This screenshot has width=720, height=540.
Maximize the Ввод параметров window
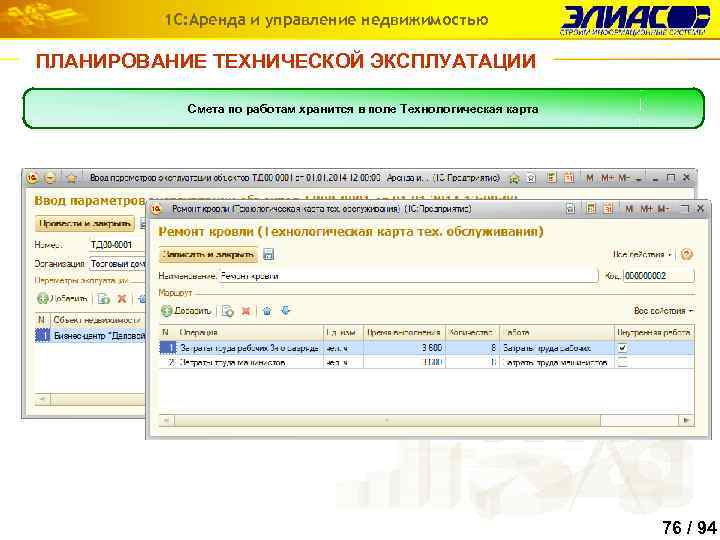point(671,177)
